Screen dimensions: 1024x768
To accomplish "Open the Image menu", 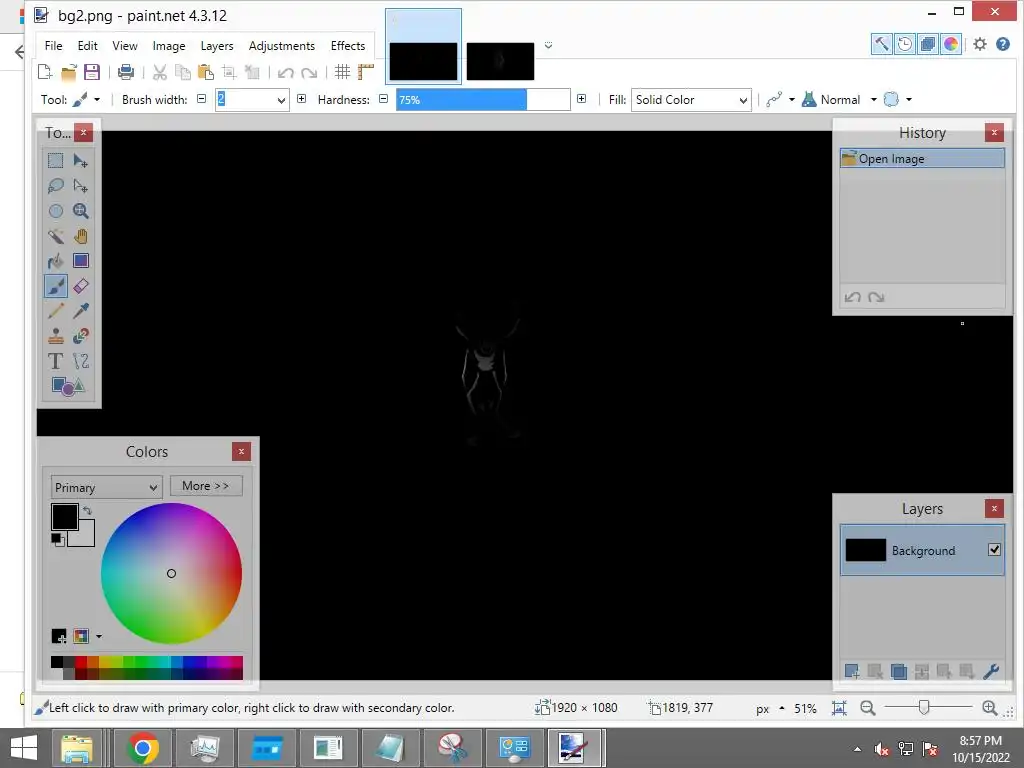I will [x=168, y=46].
